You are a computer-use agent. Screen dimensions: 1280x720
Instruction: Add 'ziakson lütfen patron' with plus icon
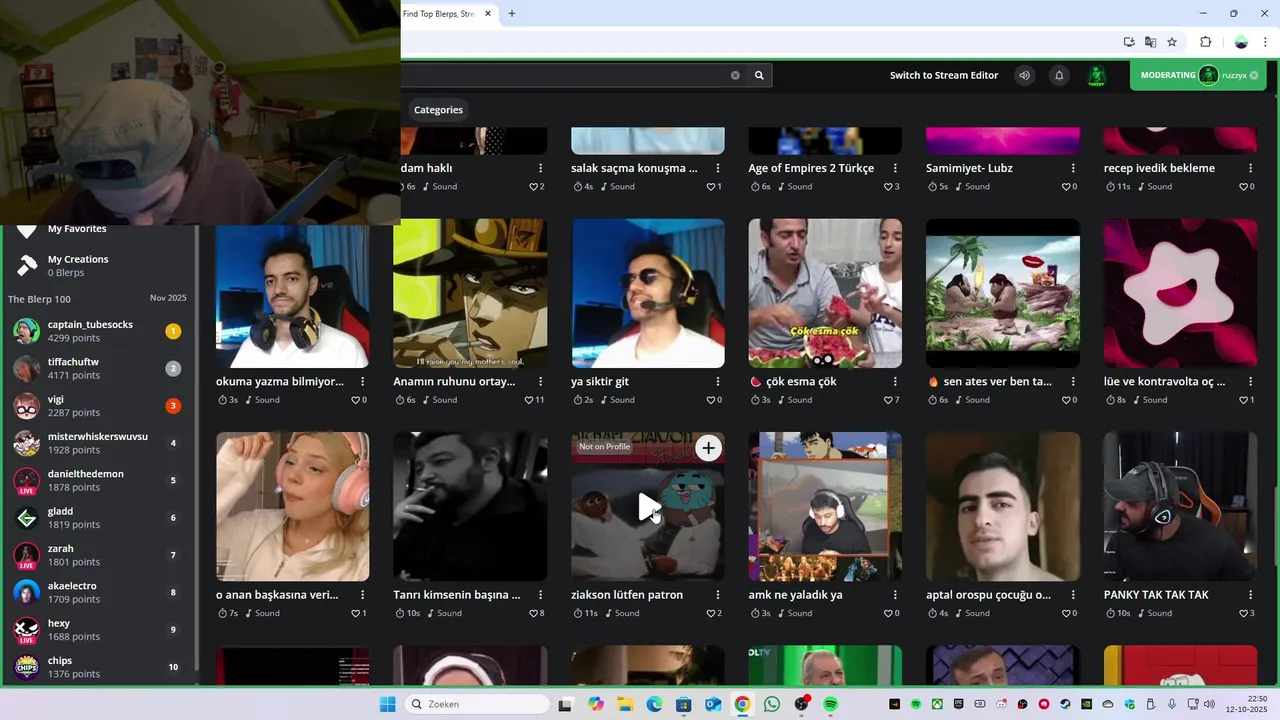coord(708,448)
